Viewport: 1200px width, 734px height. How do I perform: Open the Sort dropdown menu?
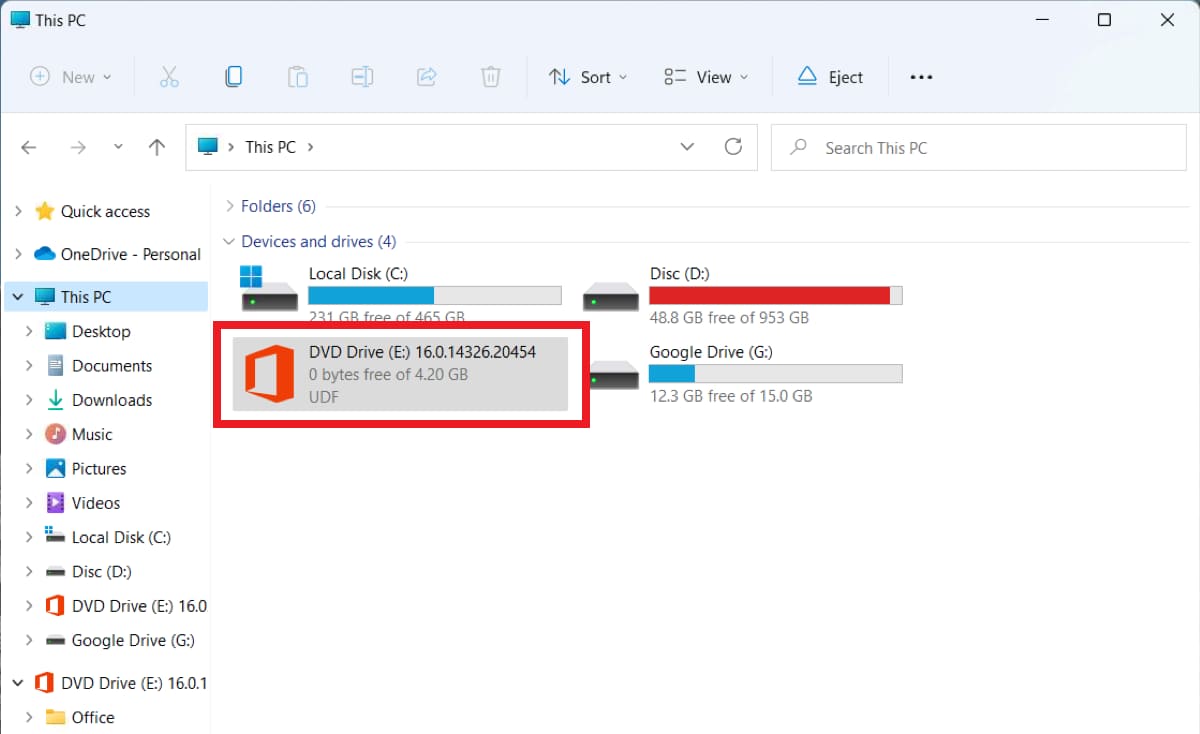click(x=588, y=77)
